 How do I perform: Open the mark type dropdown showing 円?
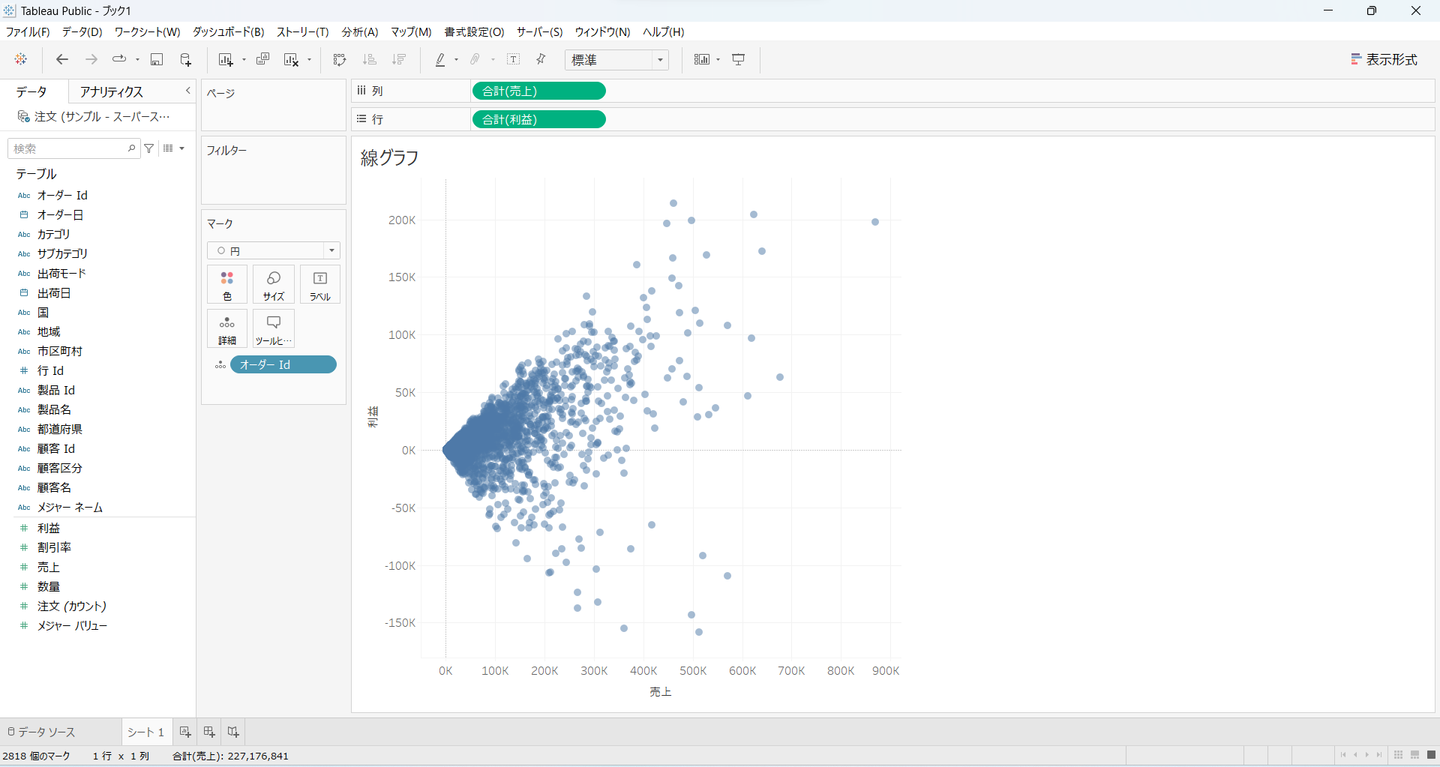[273, 251]
